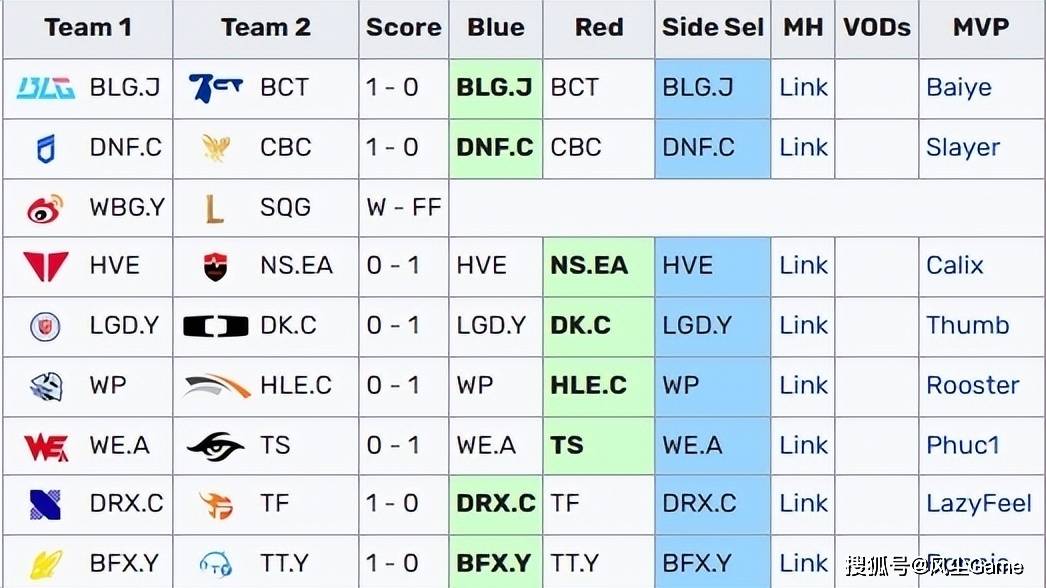Click the green NS.EA winner cell

(x=598, y=266)
